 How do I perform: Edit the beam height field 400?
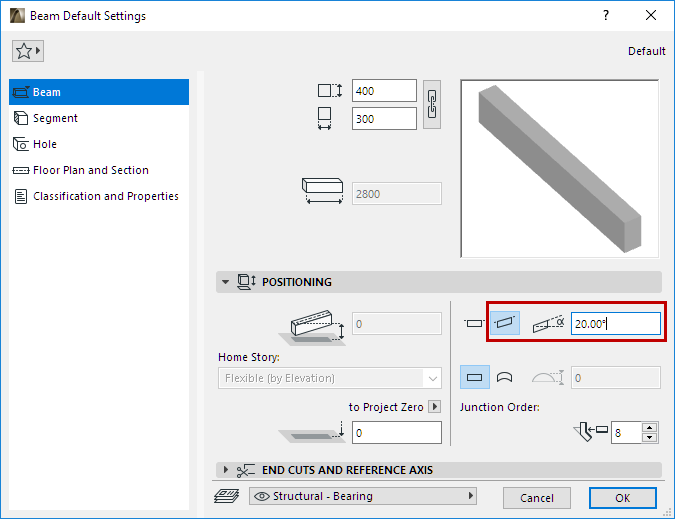point(384,91)
